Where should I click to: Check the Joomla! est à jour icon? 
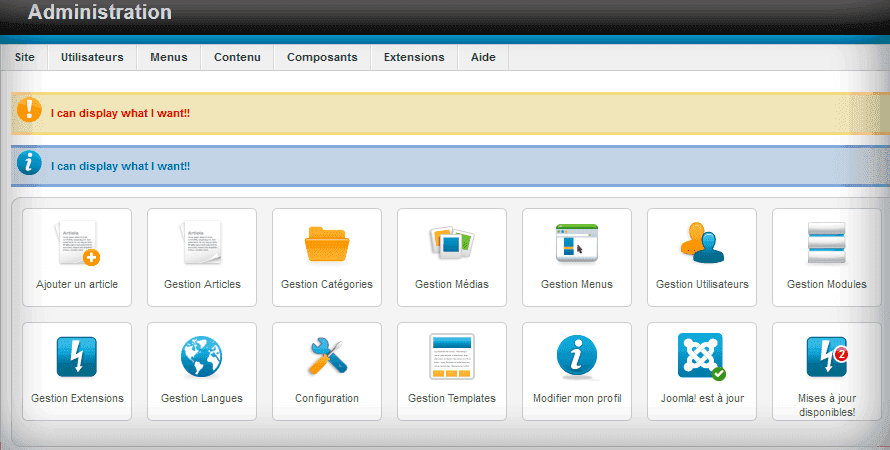pyautogui.click(x=702, y=357)
